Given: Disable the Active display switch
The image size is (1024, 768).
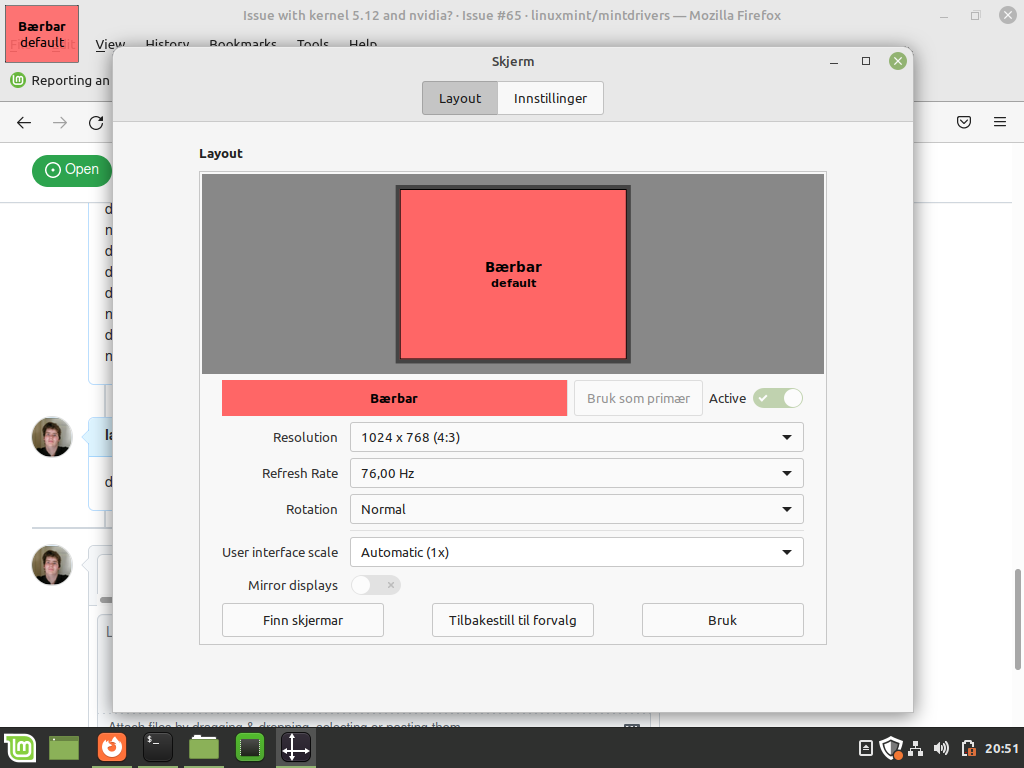Looking at the screenshot, I should (777, 397).
